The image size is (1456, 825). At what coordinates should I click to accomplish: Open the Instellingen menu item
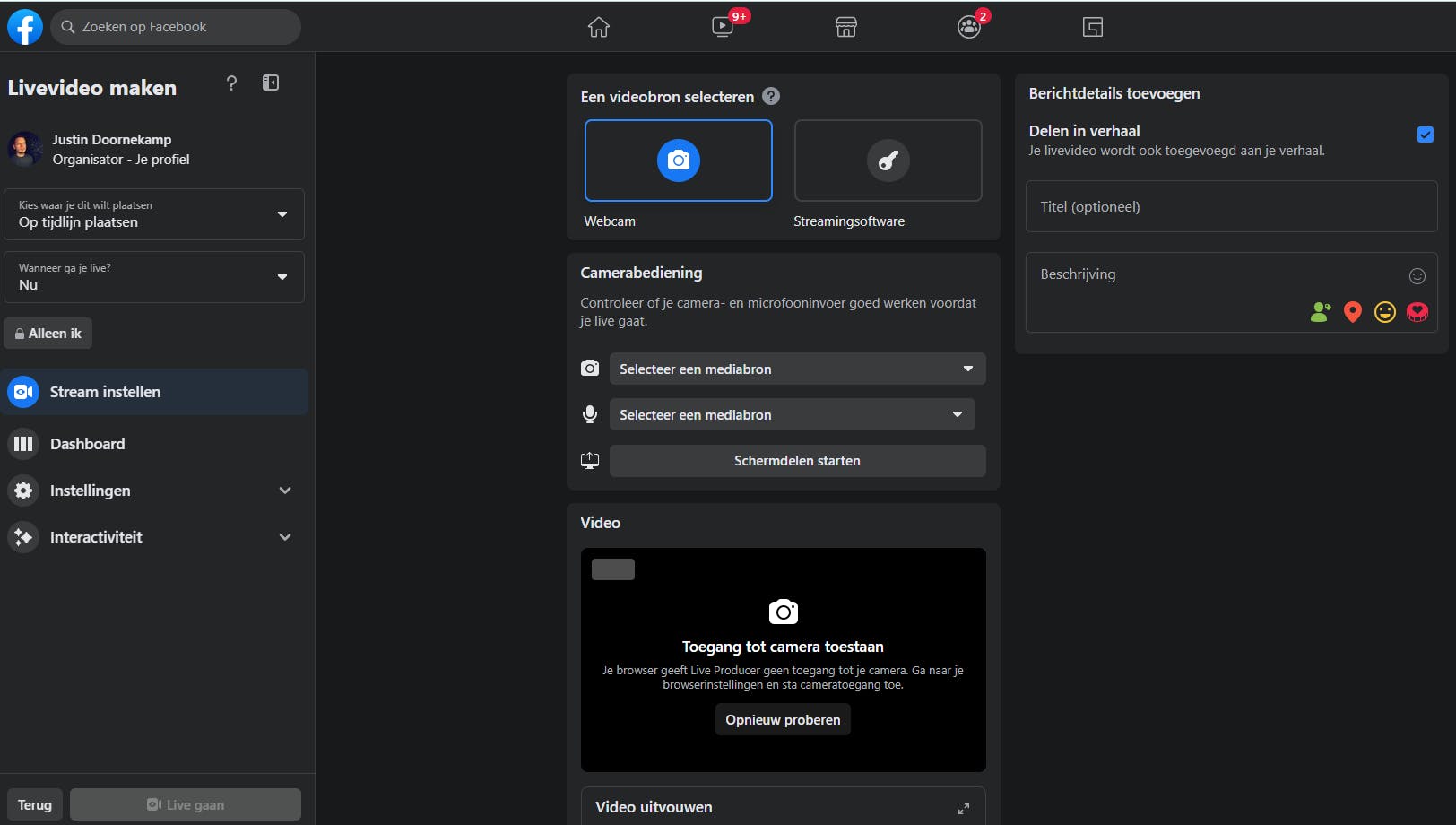pyautogui.click(x=154, y=491)
